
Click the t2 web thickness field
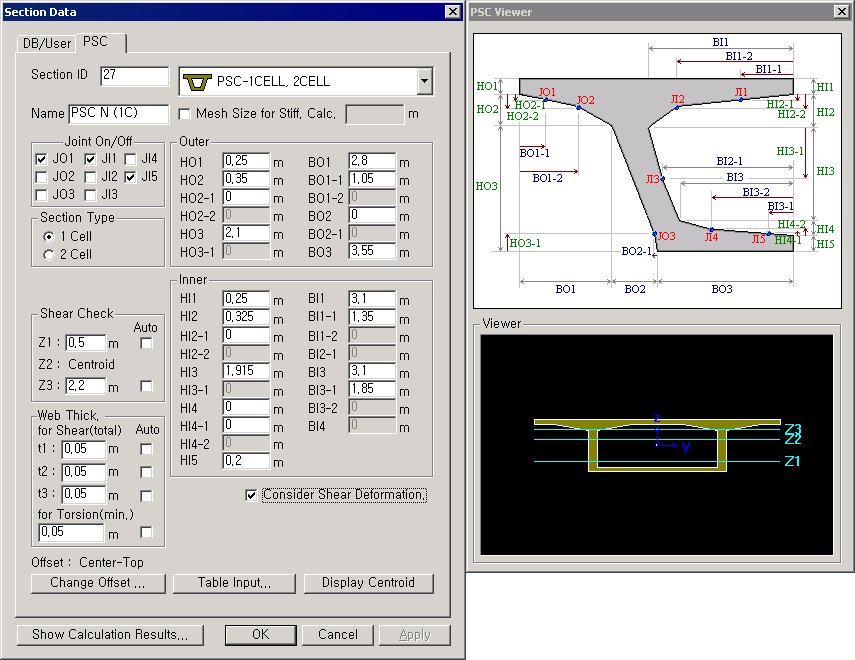pos(83,472)
